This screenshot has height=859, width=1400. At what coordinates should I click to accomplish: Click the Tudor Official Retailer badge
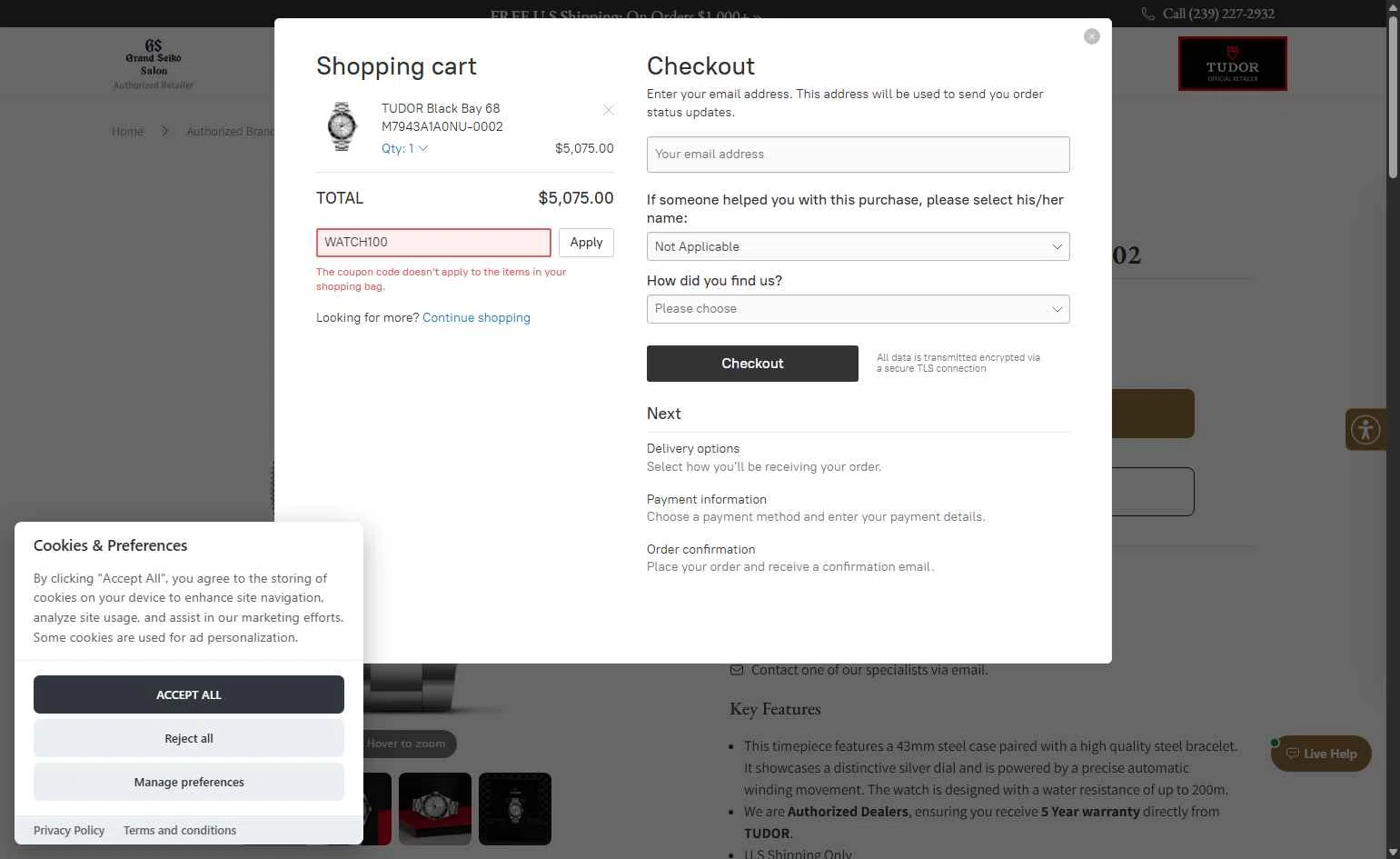[1233, 64]
